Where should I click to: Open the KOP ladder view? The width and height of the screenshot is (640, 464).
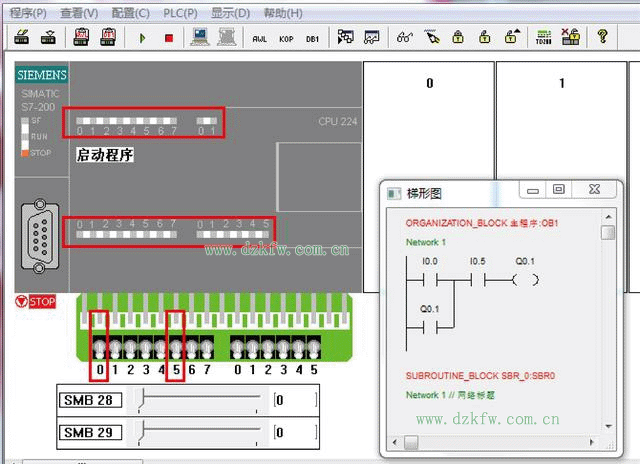286,38
